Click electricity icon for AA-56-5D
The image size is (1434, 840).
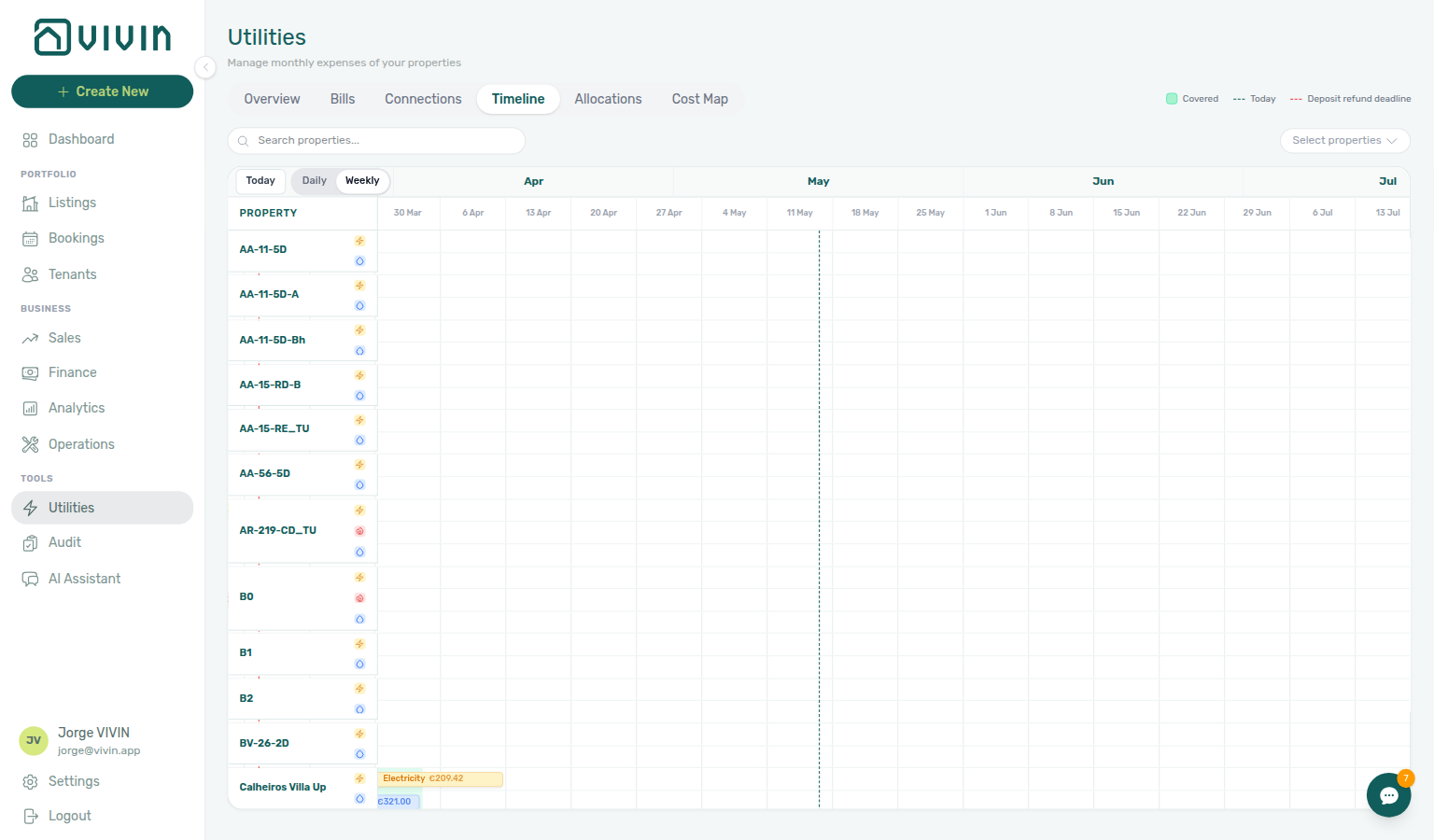pyautogui.click(x=359, y=465)
